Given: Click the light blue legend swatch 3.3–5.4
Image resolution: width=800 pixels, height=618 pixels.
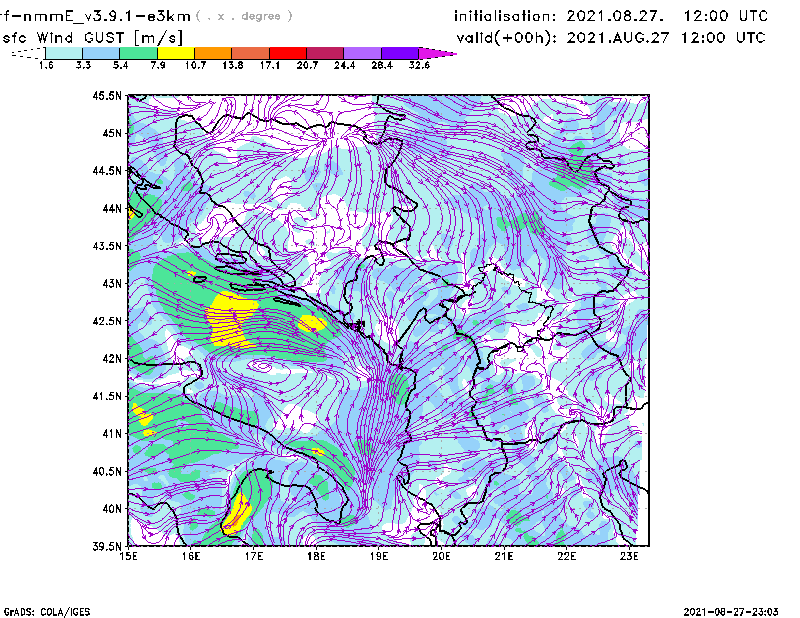Looking at the screenshot, I should (x=101, y=53).
